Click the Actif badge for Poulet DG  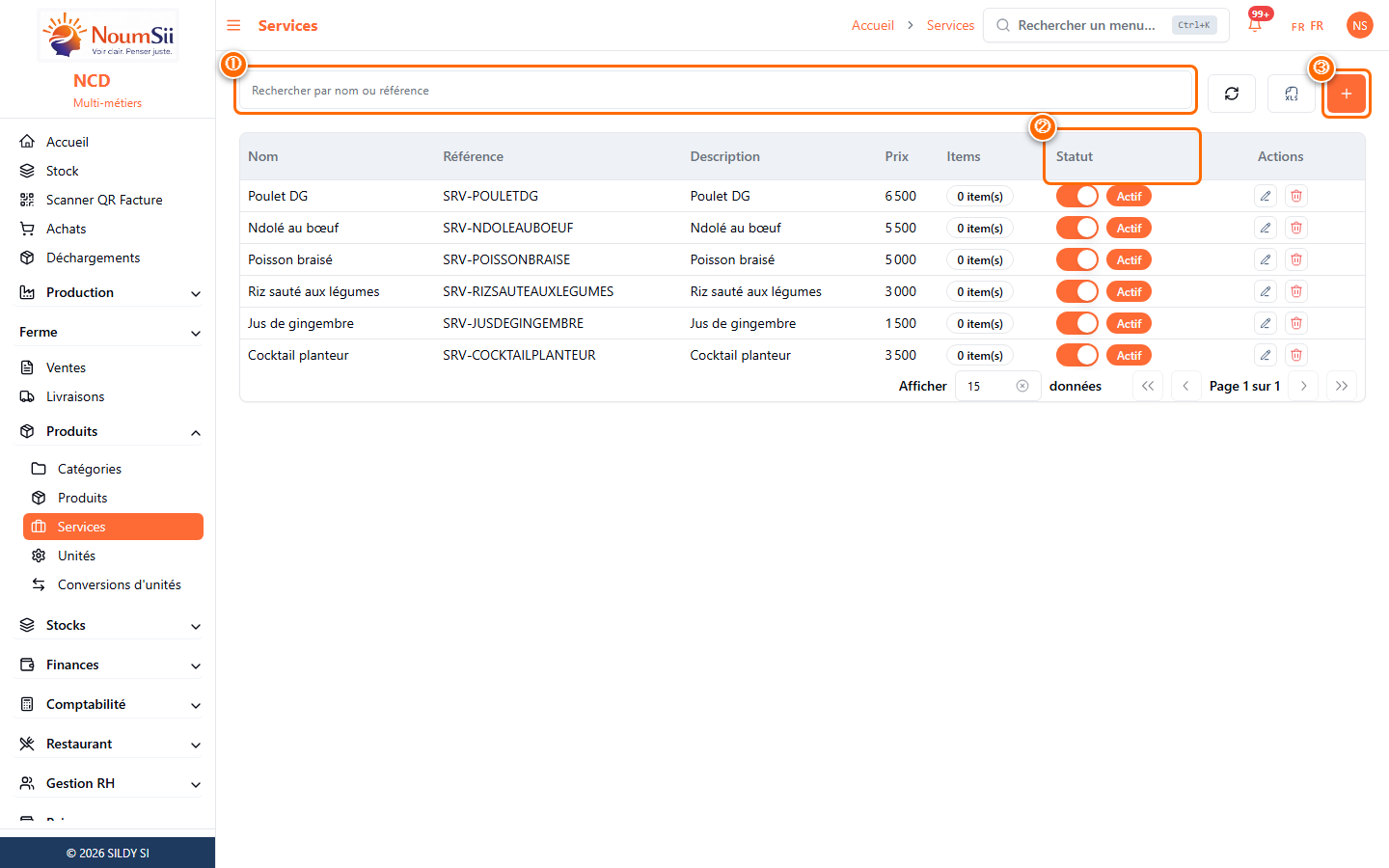click(x=1129, y=196)
